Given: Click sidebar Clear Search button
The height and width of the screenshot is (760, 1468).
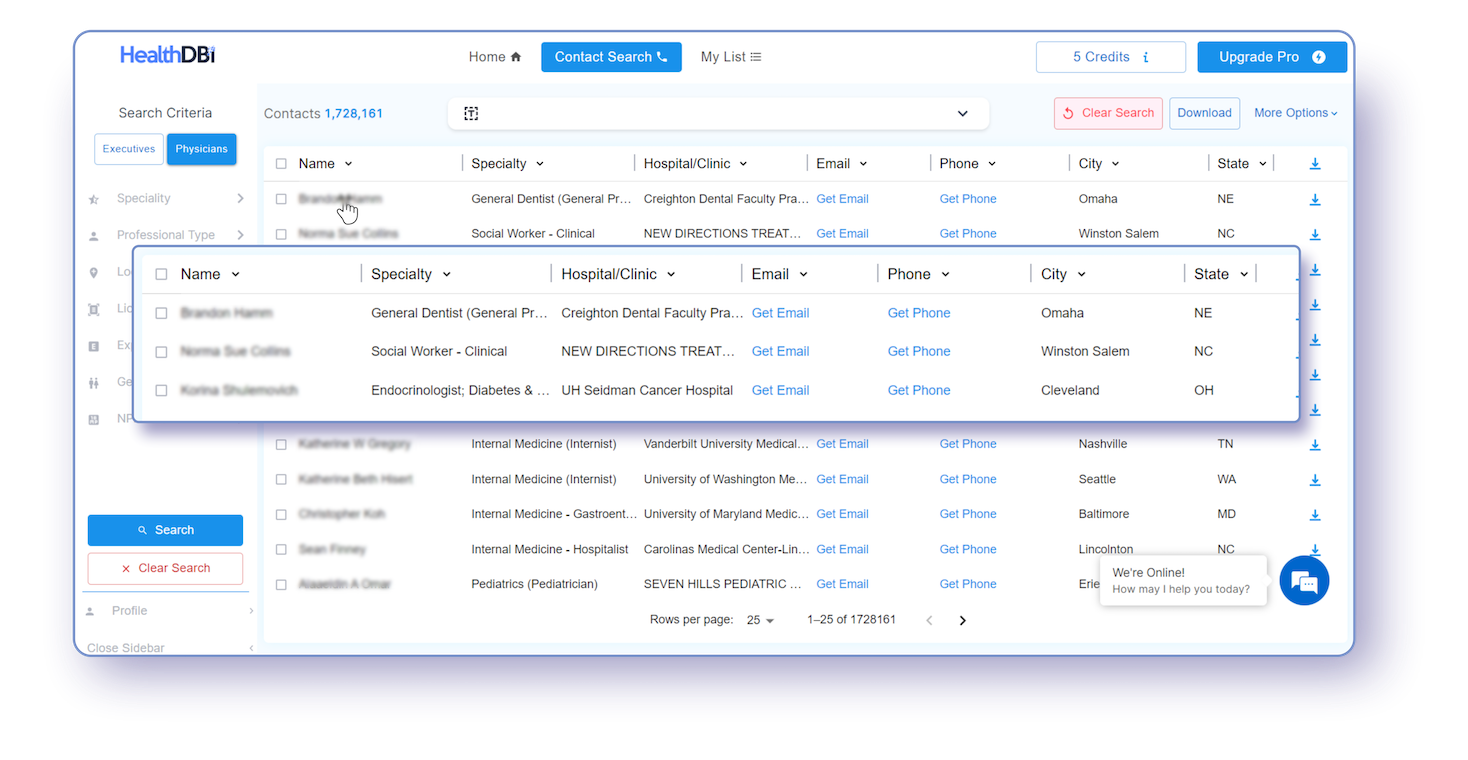Looking at the screenshot, I should (x=165, y=568).
